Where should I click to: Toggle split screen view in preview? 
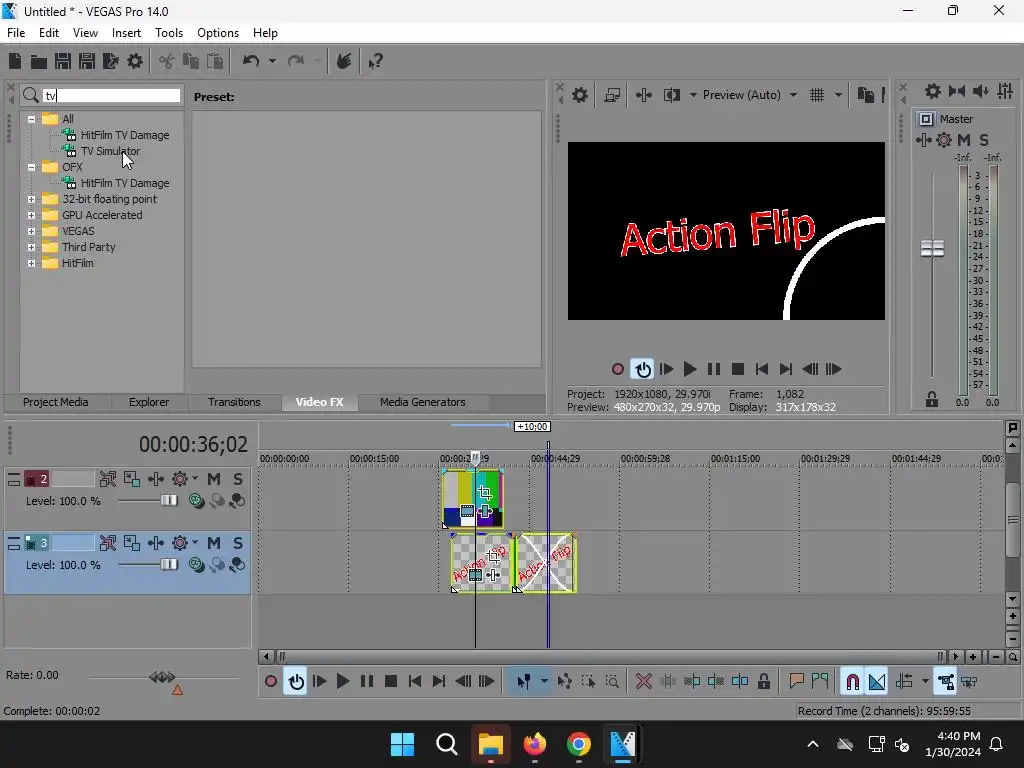coord(671,95)
